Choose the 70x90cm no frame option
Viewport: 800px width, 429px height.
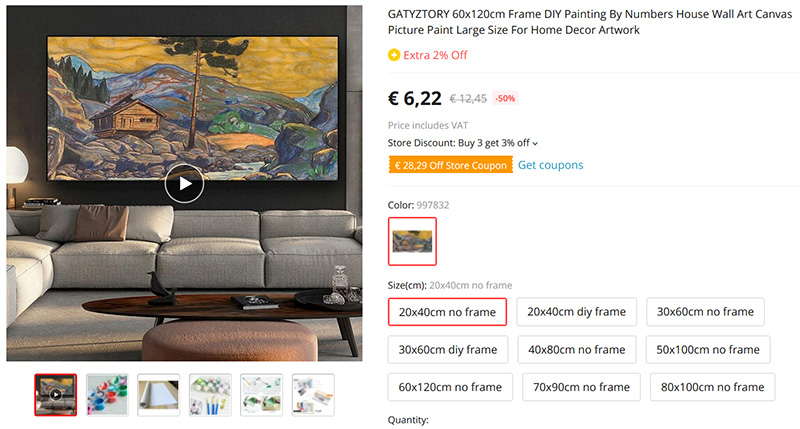coord(581,387)
